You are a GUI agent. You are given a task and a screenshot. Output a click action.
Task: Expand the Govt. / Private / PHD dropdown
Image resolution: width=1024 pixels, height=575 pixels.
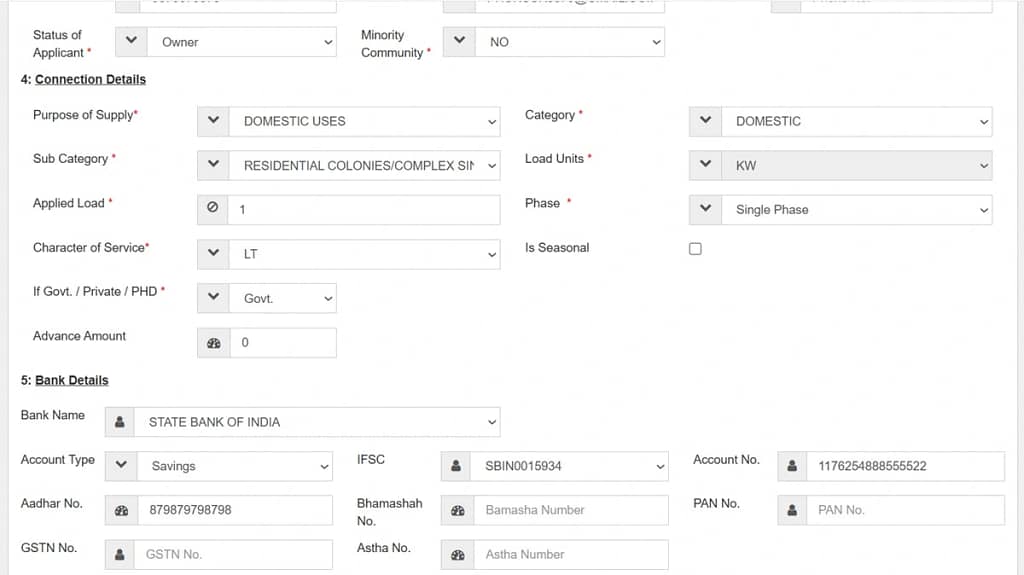(x=282, y=298)
